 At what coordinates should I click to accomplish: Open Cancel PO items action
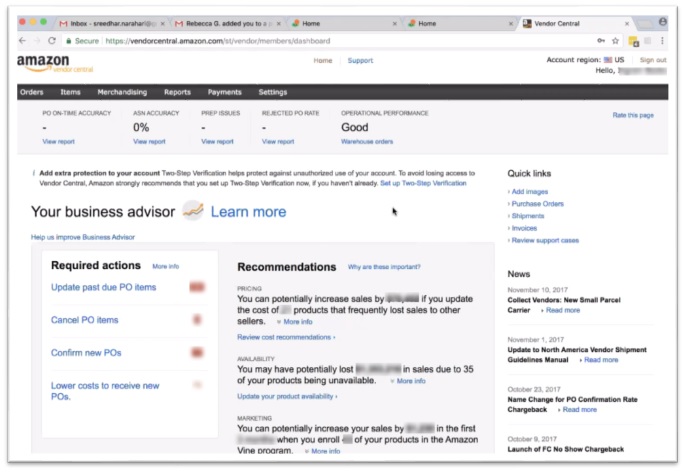tap(85, 320)
